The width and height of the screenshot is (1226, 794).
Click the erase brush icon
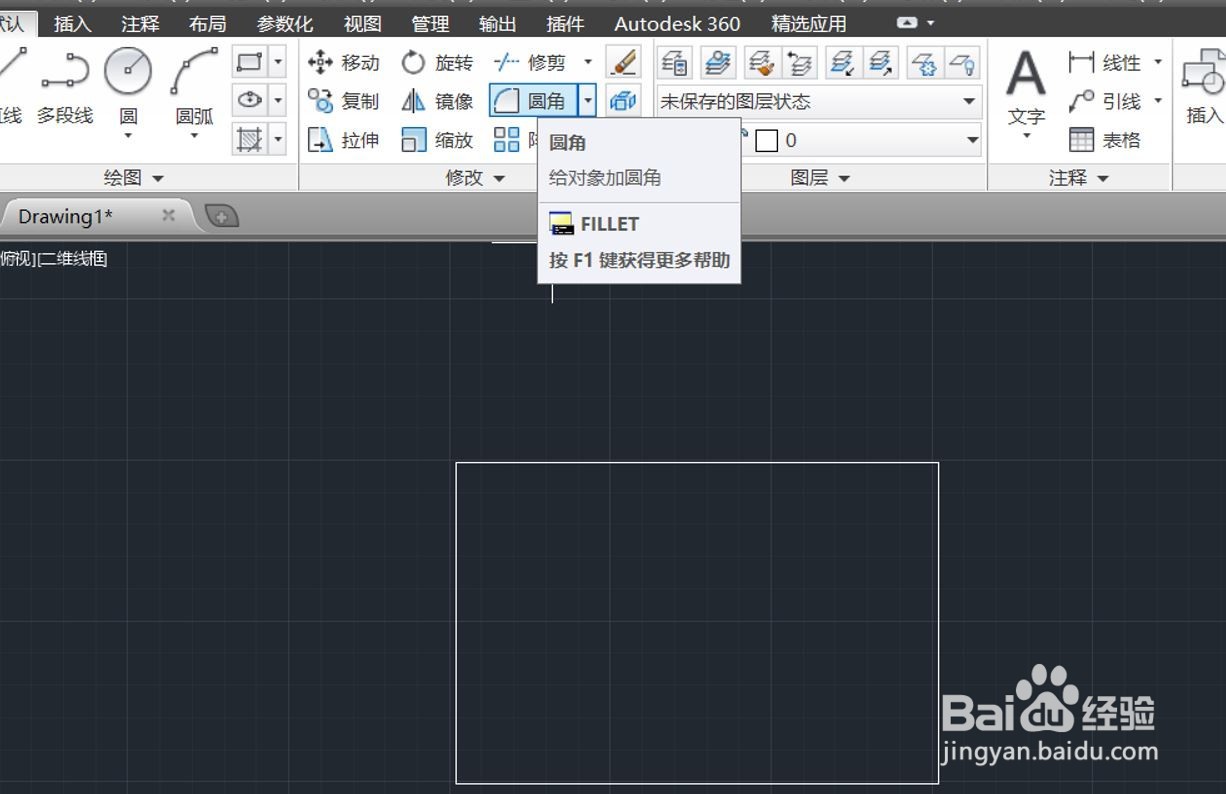point(623,63)
